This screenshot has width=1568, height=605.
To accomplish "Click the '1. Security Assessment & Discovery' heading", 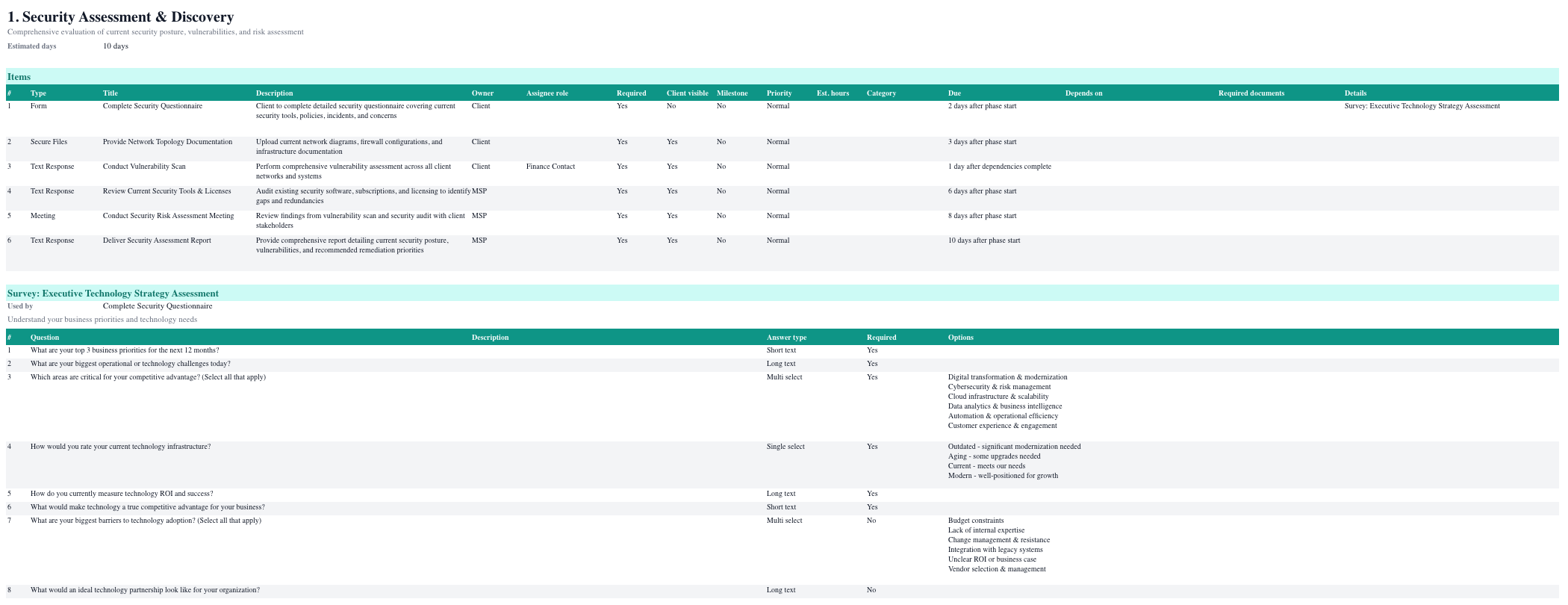I will pos(120,16).
